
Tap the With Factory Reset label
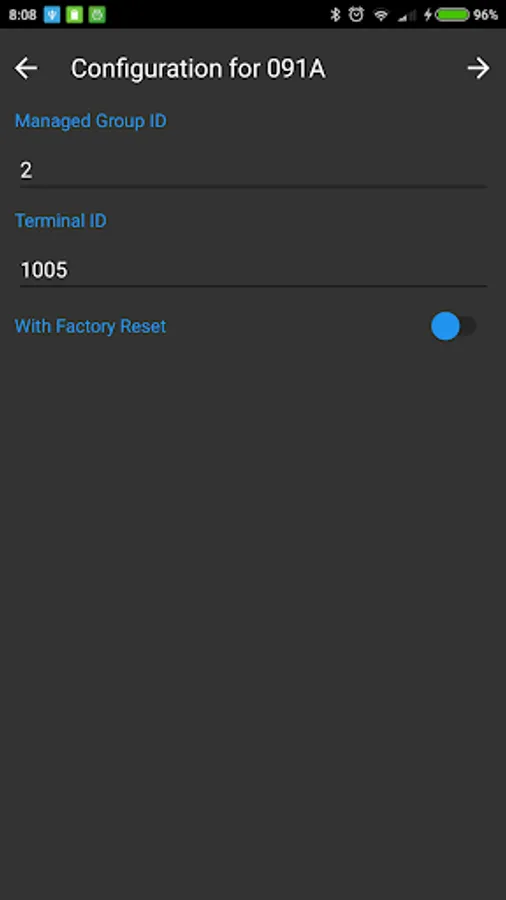click(x=91, y=326)
